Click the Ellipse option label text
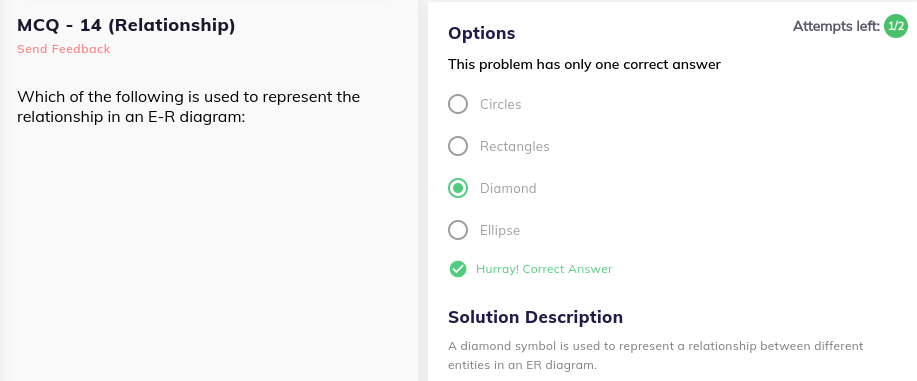Image resolution: width=917 pixels, height=381 pixels. coord(500,231)
